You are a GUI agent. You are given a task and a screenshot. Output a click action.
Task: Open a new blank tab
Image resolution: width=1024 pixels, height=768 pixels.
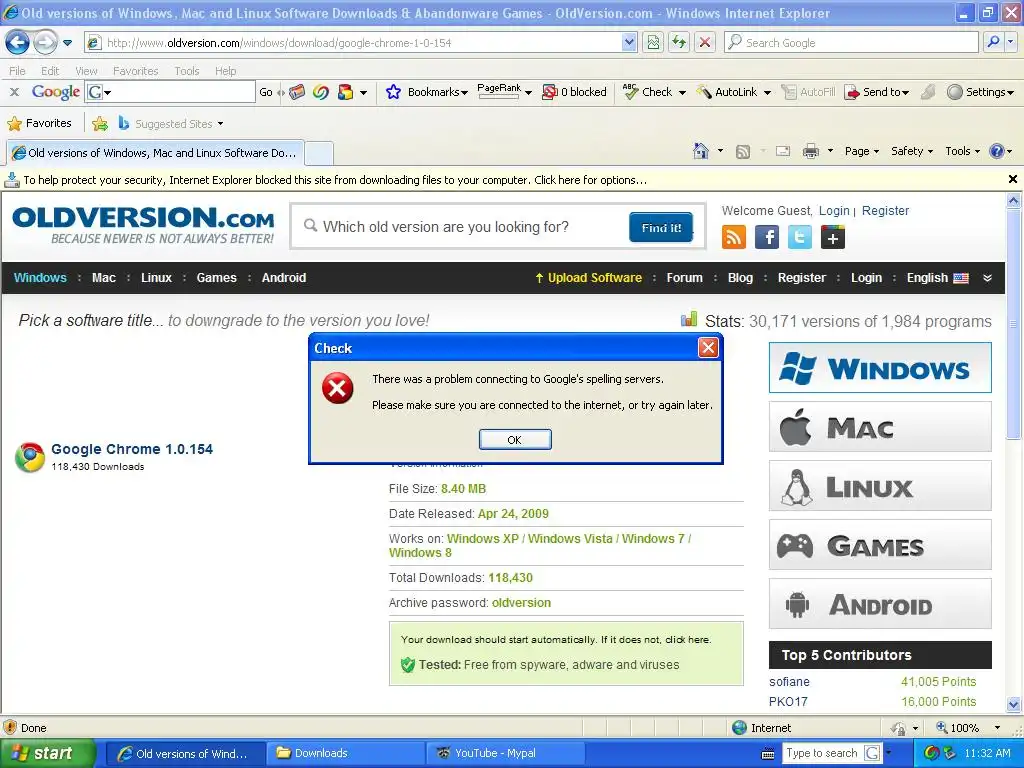pyautogui.click(x=319, y=153)
